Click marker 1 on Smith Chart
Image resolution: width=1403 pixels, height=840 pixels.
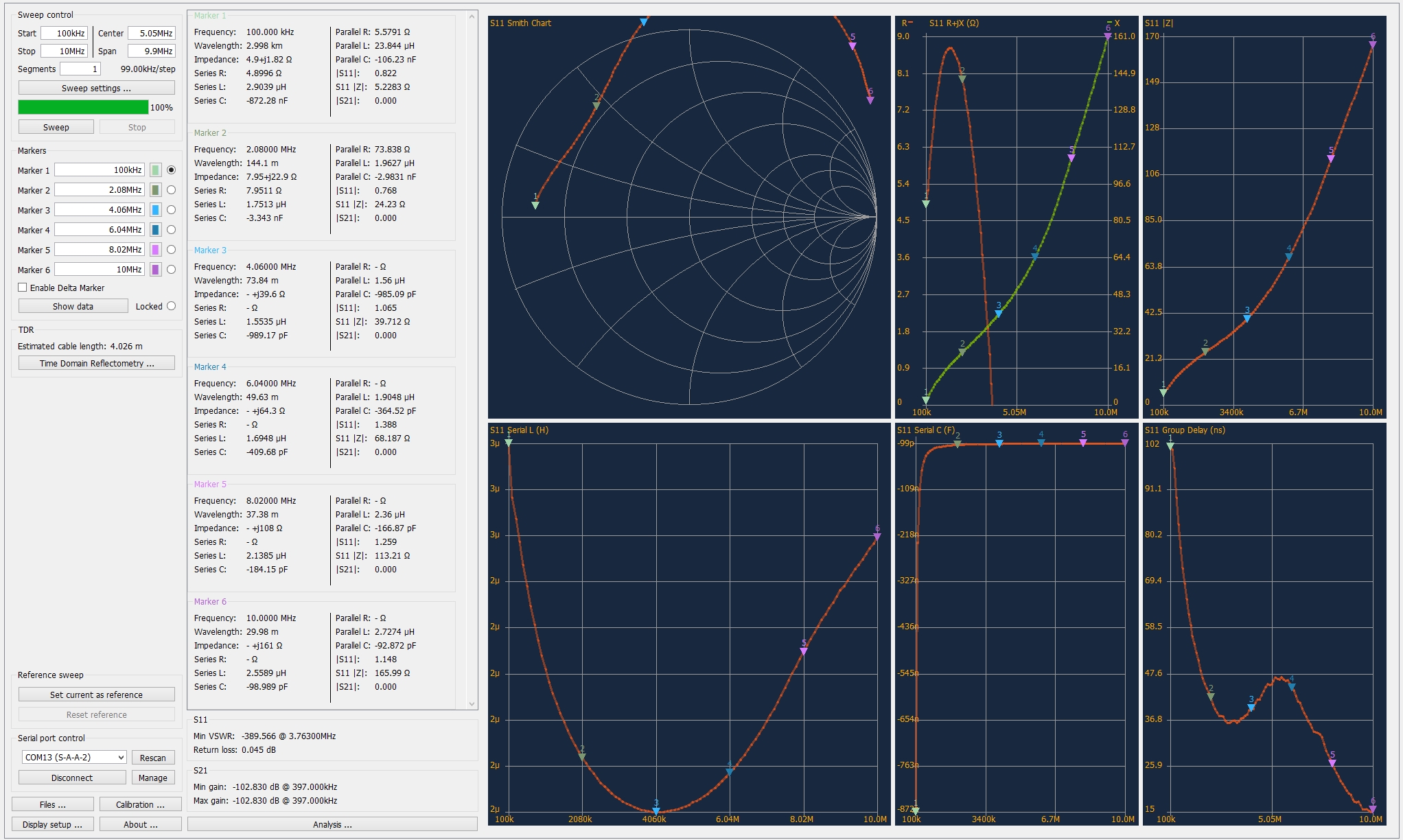tap(535, 205)
